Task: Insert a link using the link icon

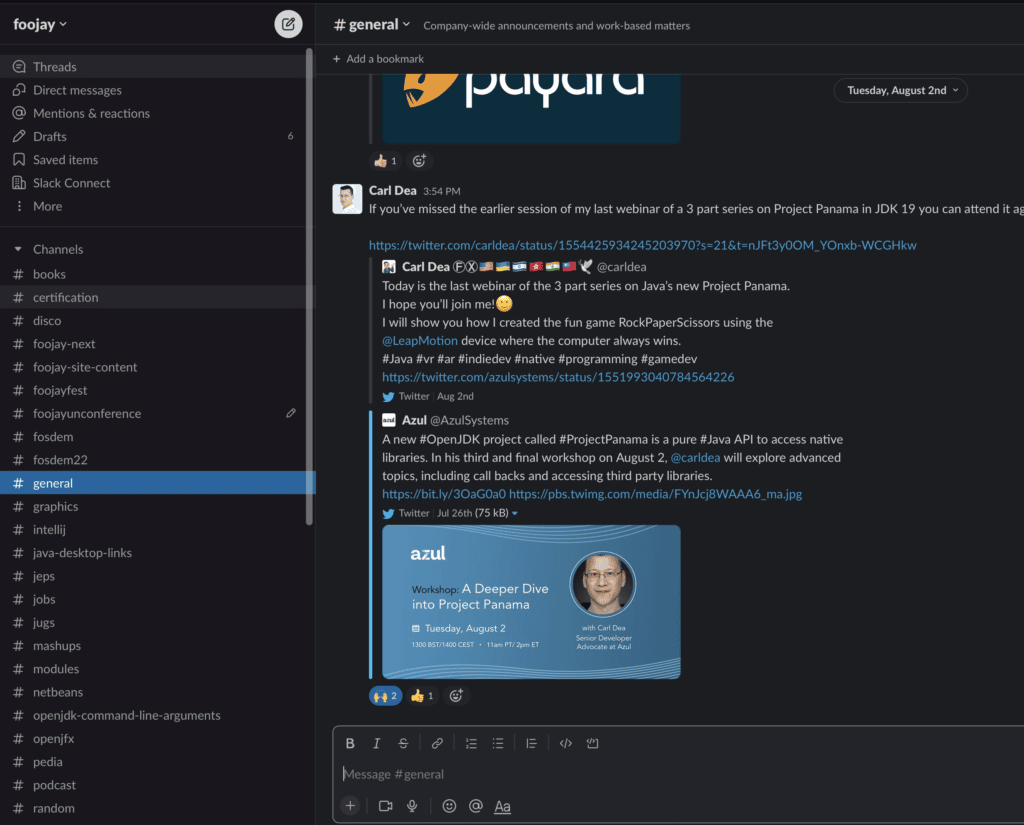Action: click(437, 743)
